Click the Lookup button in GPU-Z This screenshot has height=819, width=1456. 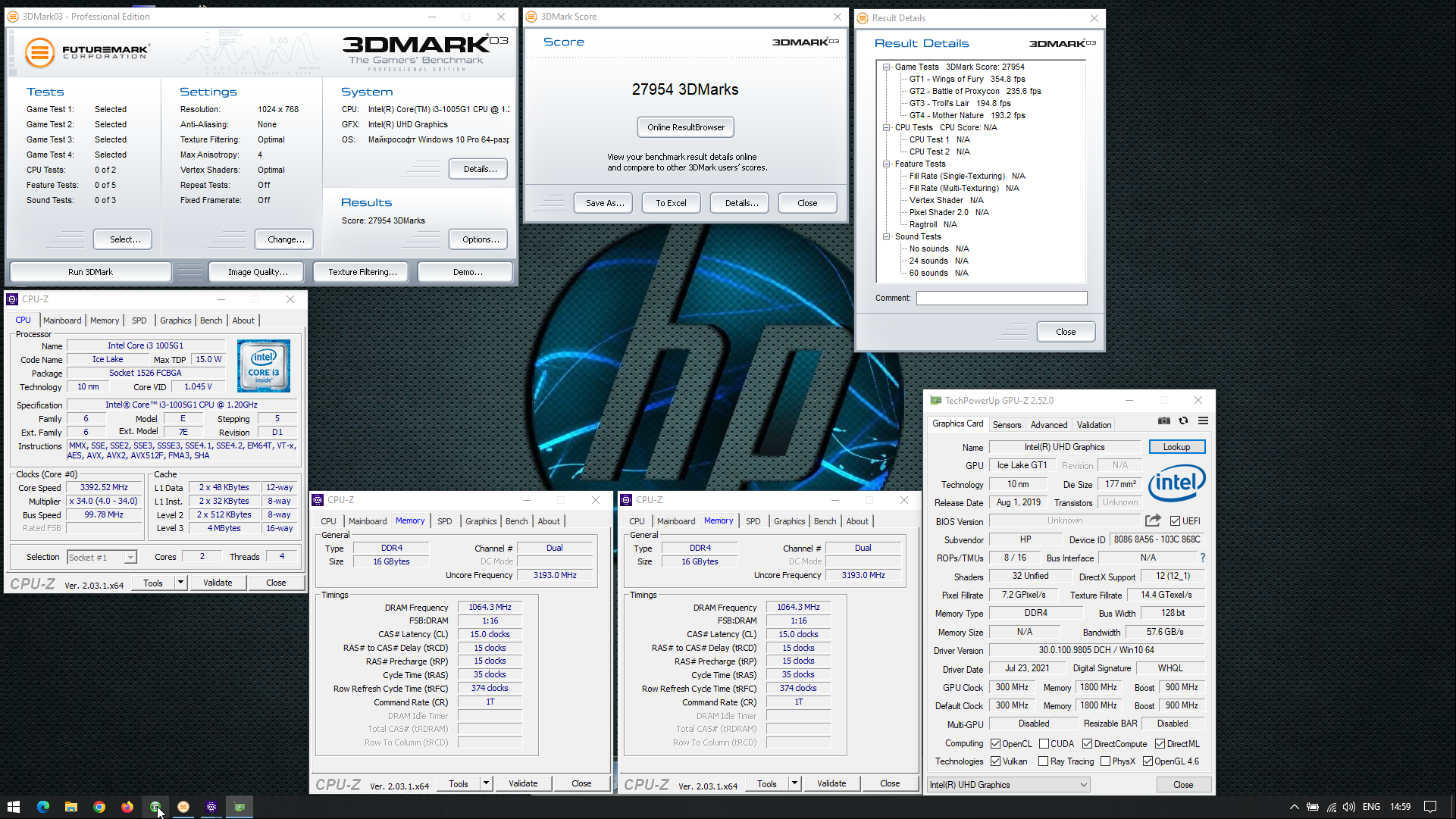tap(1176, 447)
